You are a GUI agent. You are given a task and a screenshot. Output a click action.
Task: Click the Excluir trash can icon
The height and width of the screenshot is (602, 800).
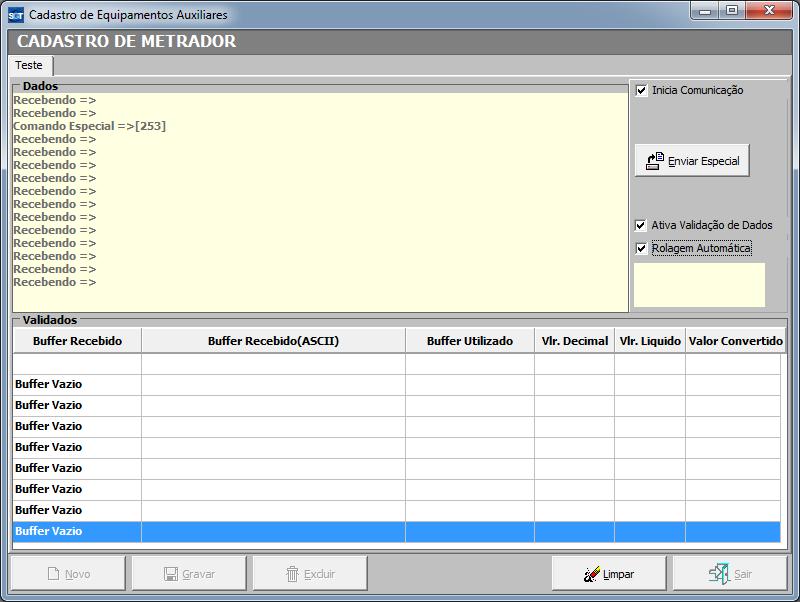[293, 574]
